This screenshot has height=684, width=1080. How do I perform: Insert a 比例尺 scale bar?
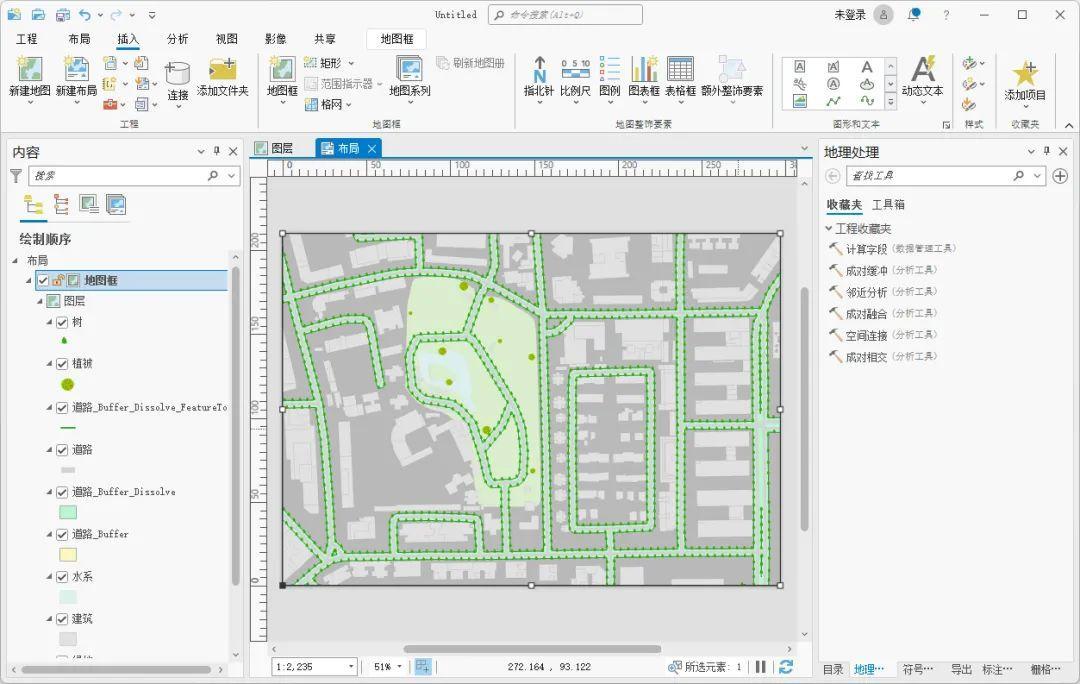575,70
